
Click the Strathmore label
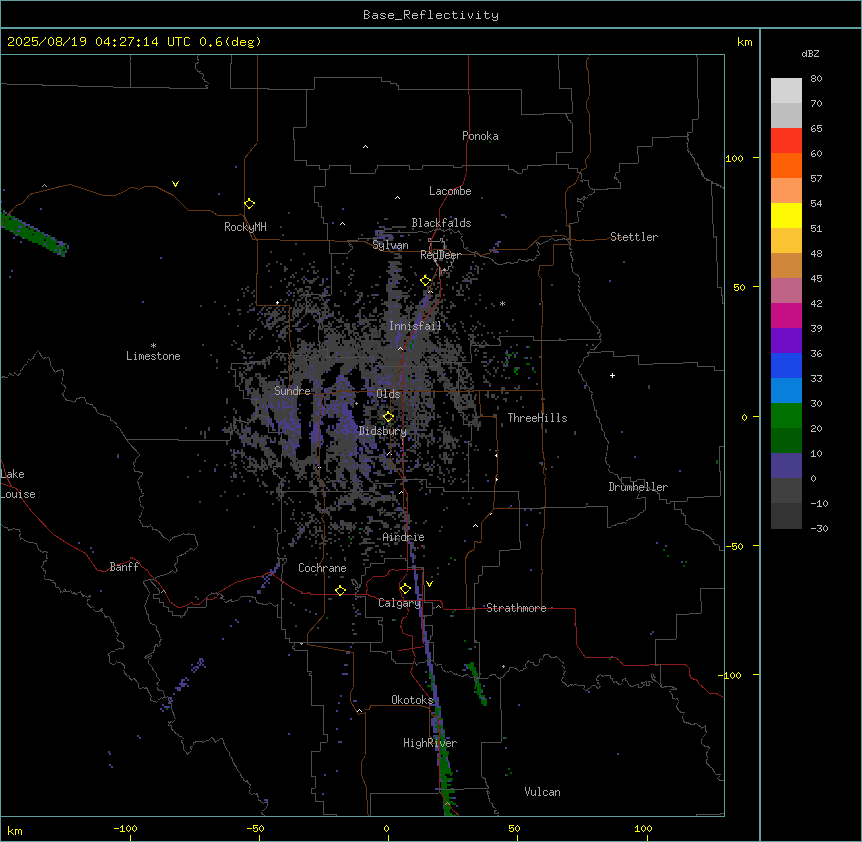click(x=516, y=608)
